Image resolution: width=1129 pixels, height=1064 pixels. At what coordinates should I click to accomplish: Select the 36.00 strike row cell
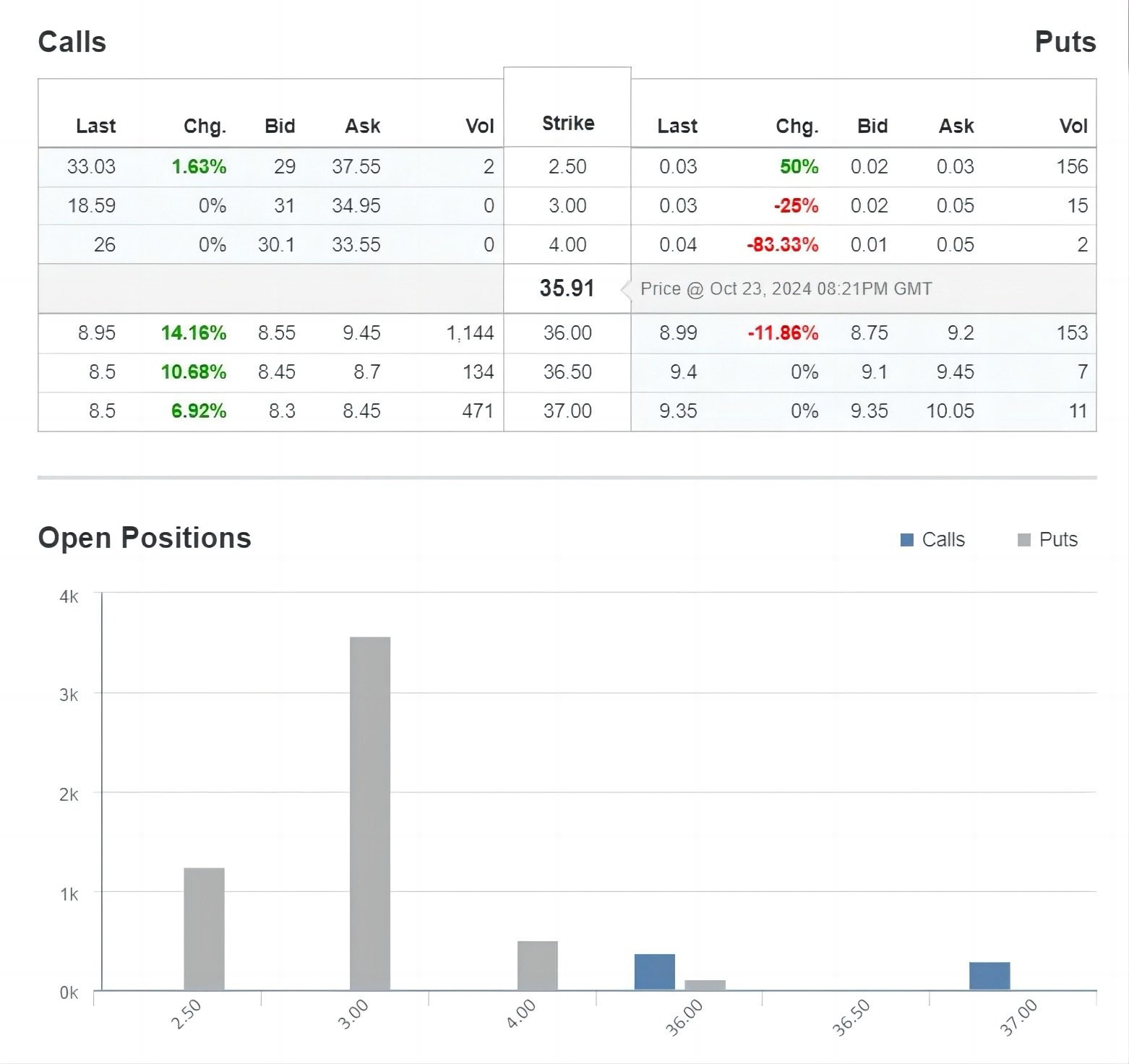(x=567, y=333)
